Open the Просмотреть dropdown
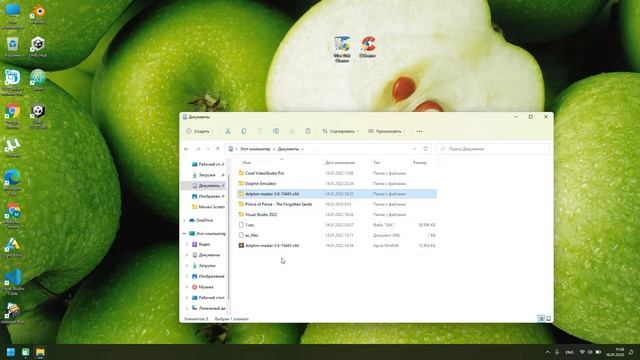 387,131
